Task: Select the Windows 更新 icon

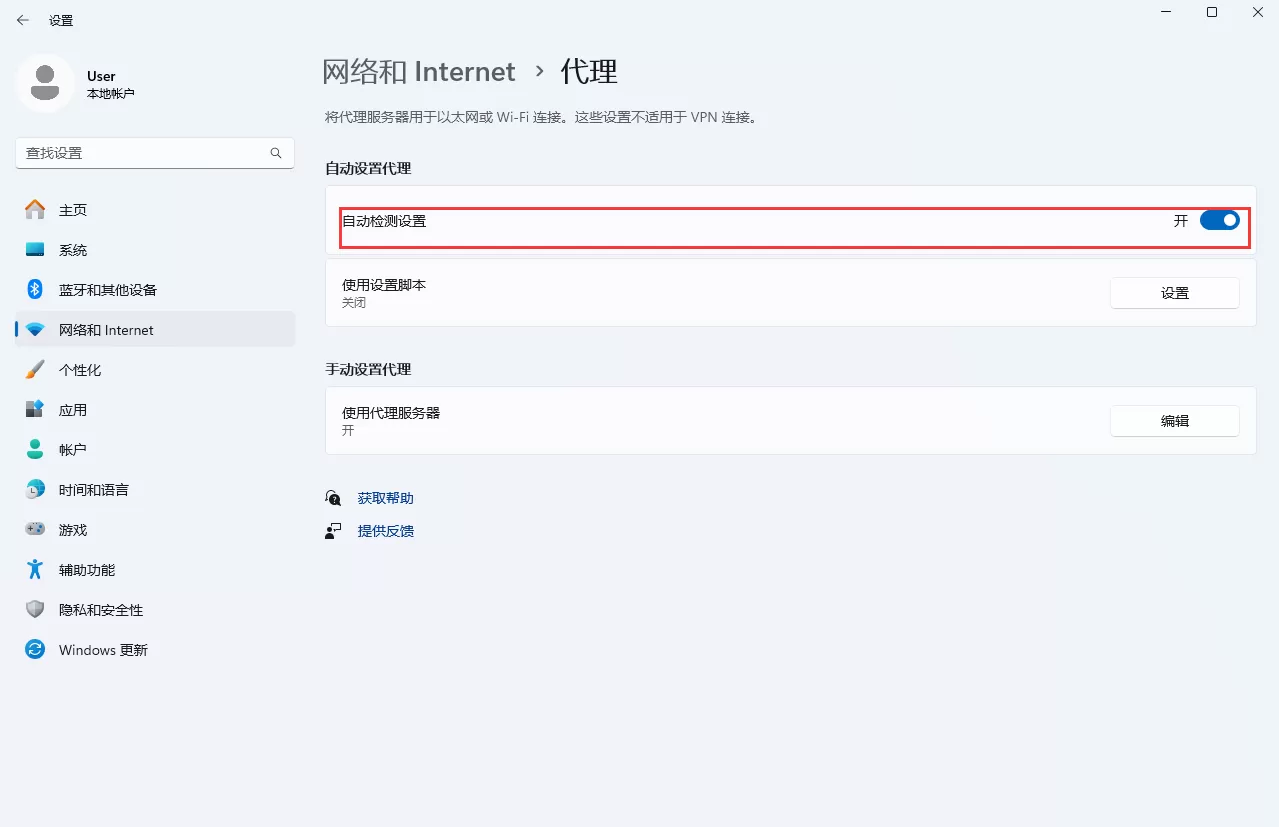Action: coord(35,649)
